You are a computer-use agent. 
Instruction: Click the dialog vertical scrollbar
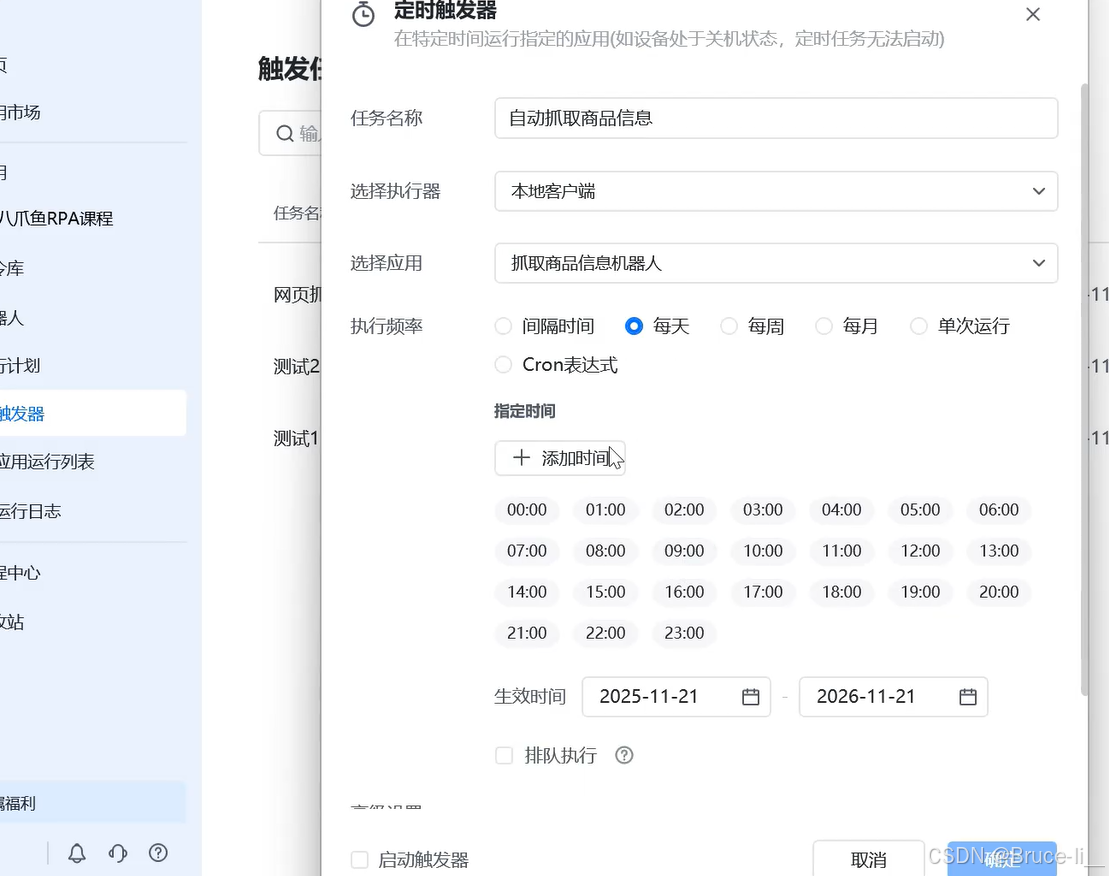point(1084,390)
